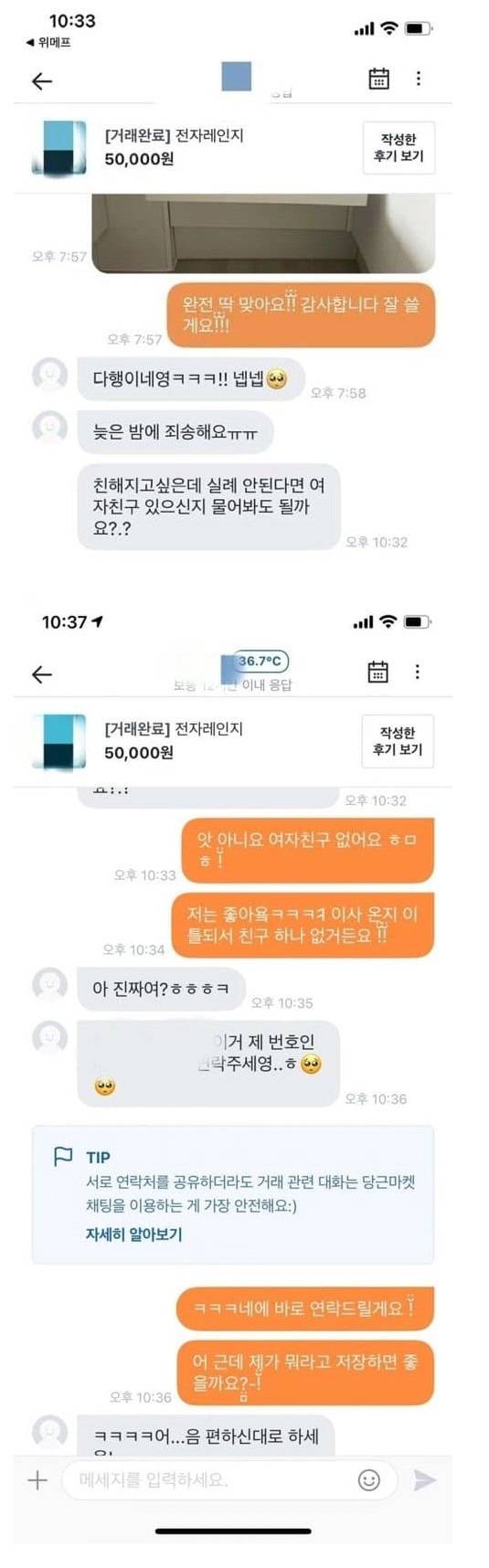Open the three-dot menu in the upper chat header
The image size is (489, 1568).
[x=419, y=79]
